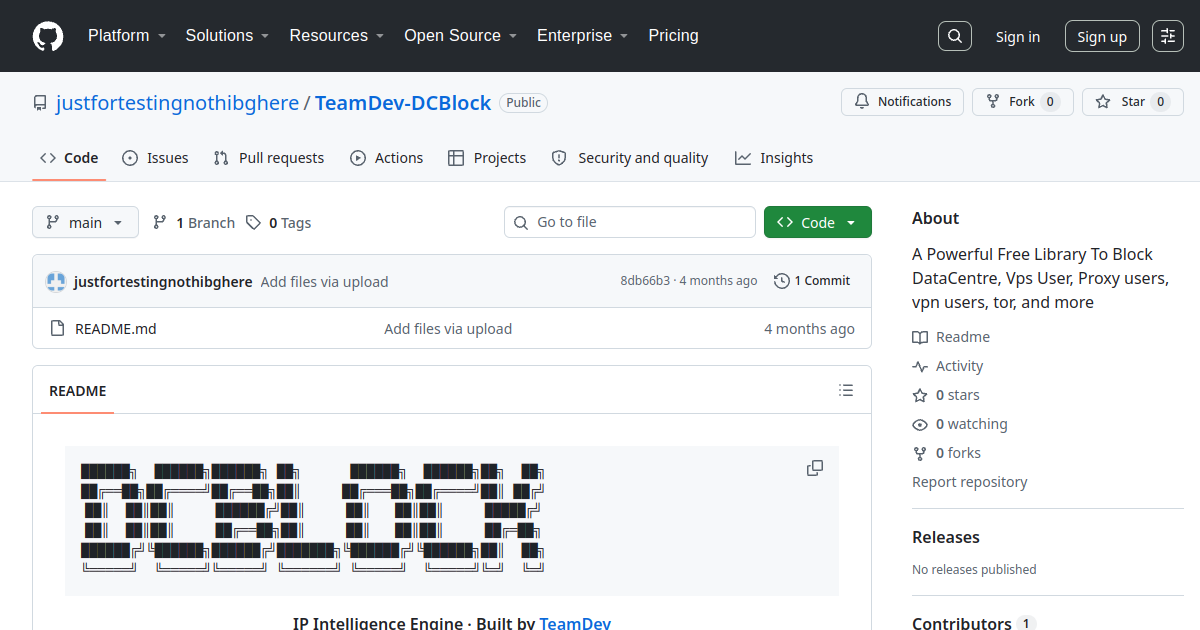Open appearance settings icon next to Sign up
This screenshot has width=1200, height=630.
click(1168, 36)
